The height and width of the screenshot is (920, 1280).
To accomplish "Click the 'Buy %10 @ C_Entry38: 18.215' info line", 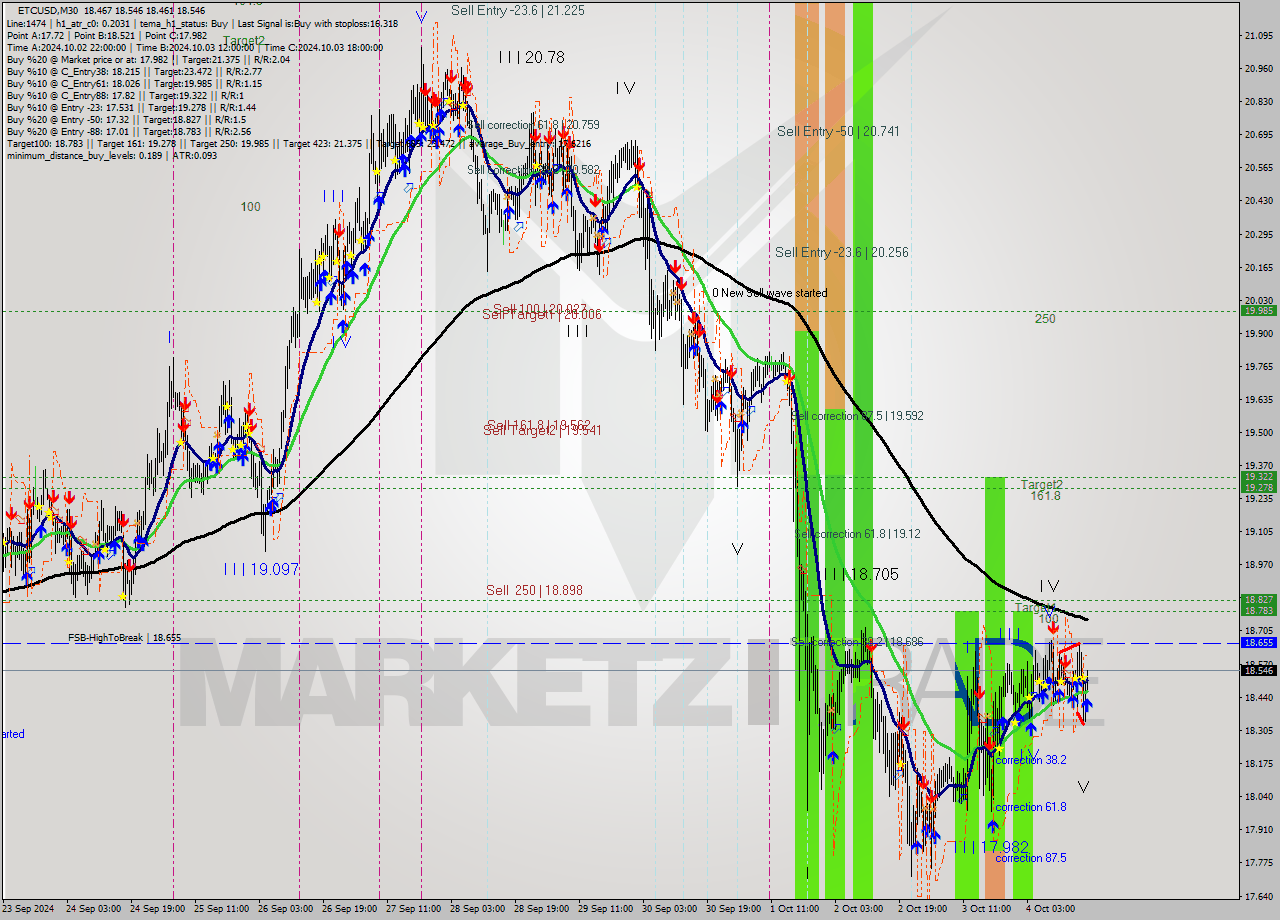I will click(134, 72).
